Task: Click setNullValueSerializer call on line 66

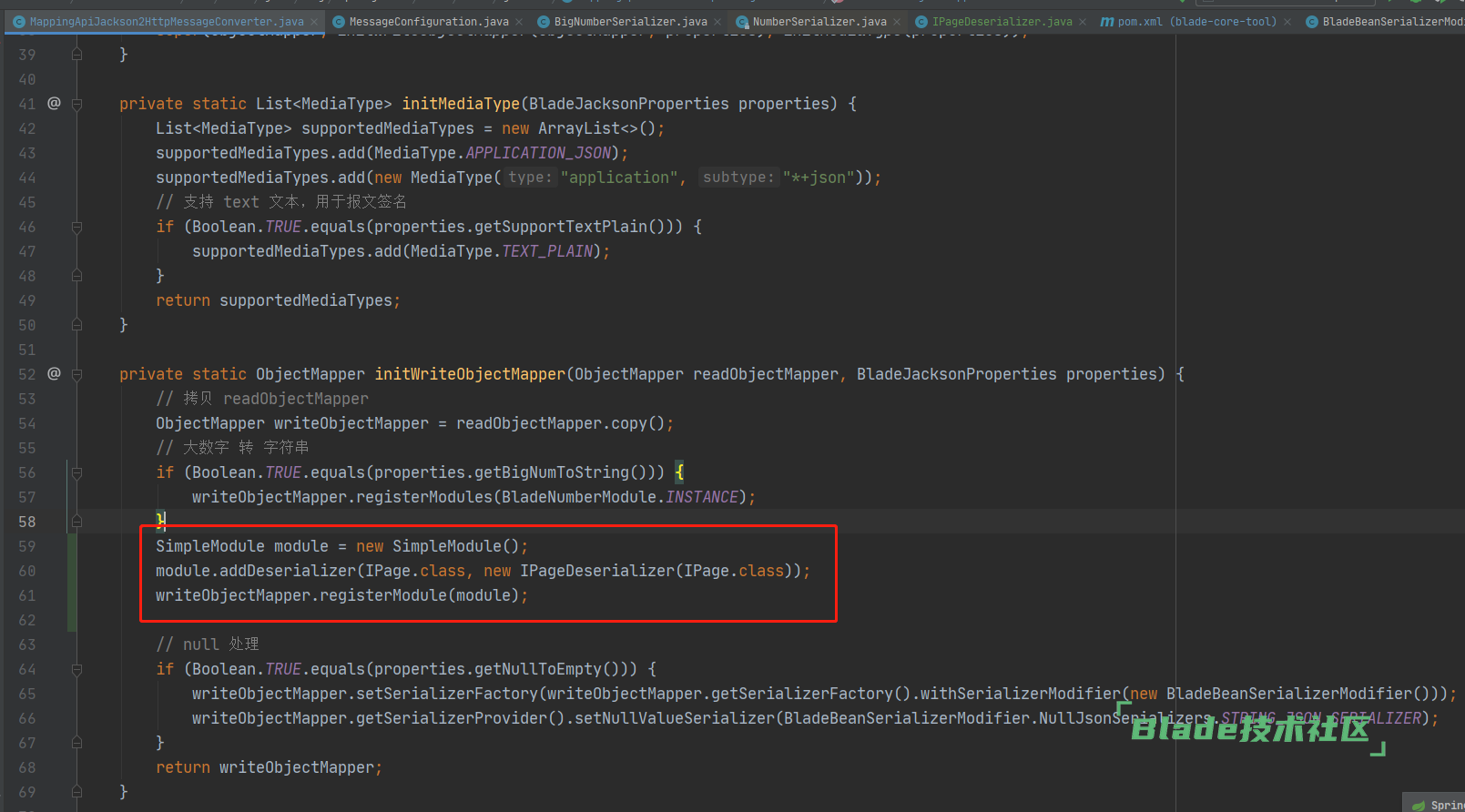Action: pyautogui.click(x=675, y=718)
